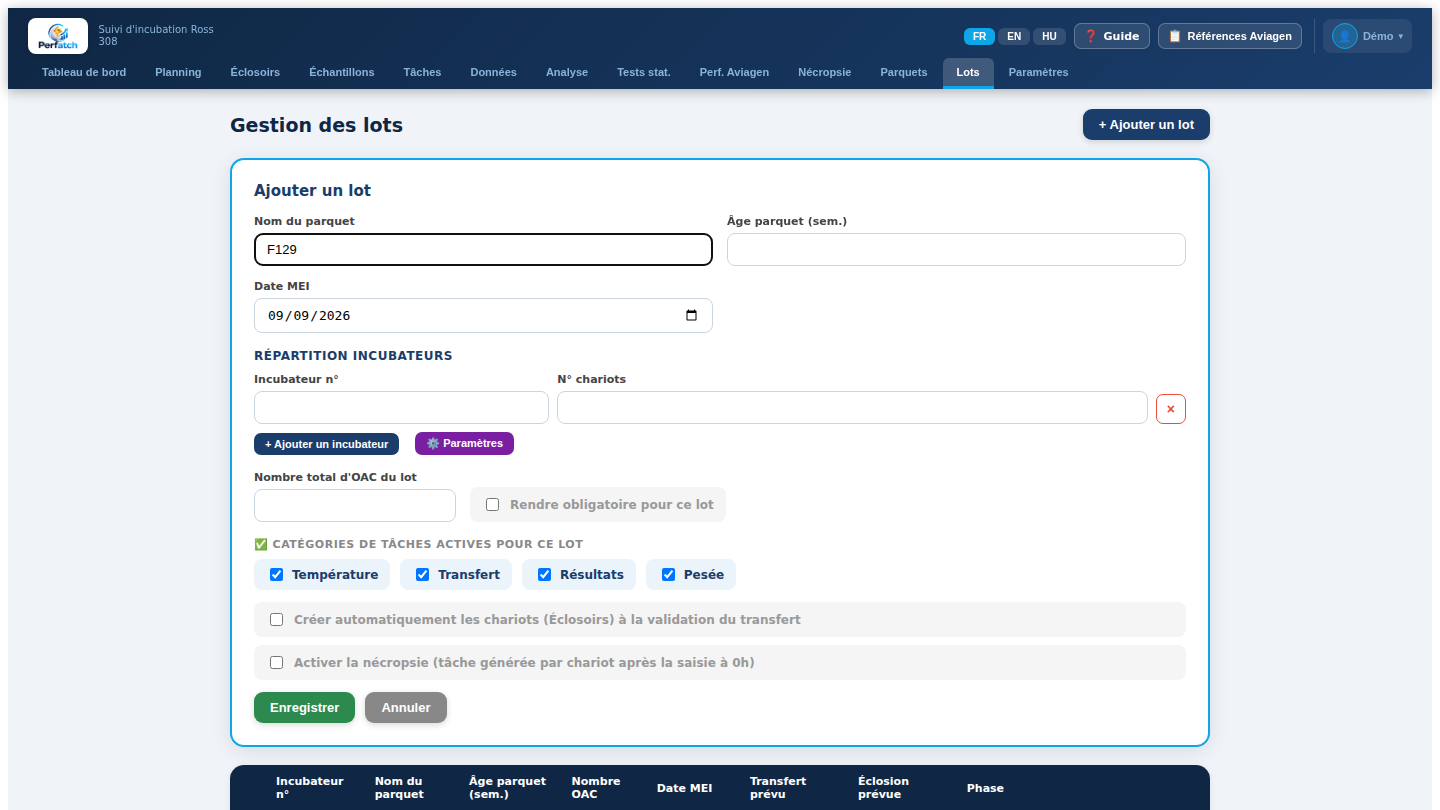
Task: Click the N° chariots input field
Action: (x=852, y=408)
